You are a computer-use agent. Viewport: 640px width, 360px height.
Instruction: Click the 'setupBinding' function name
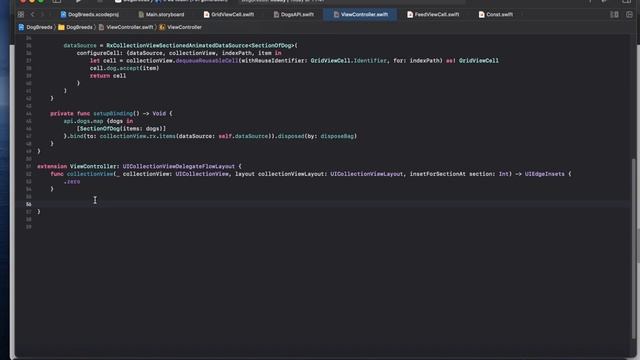tap(113, 113)
